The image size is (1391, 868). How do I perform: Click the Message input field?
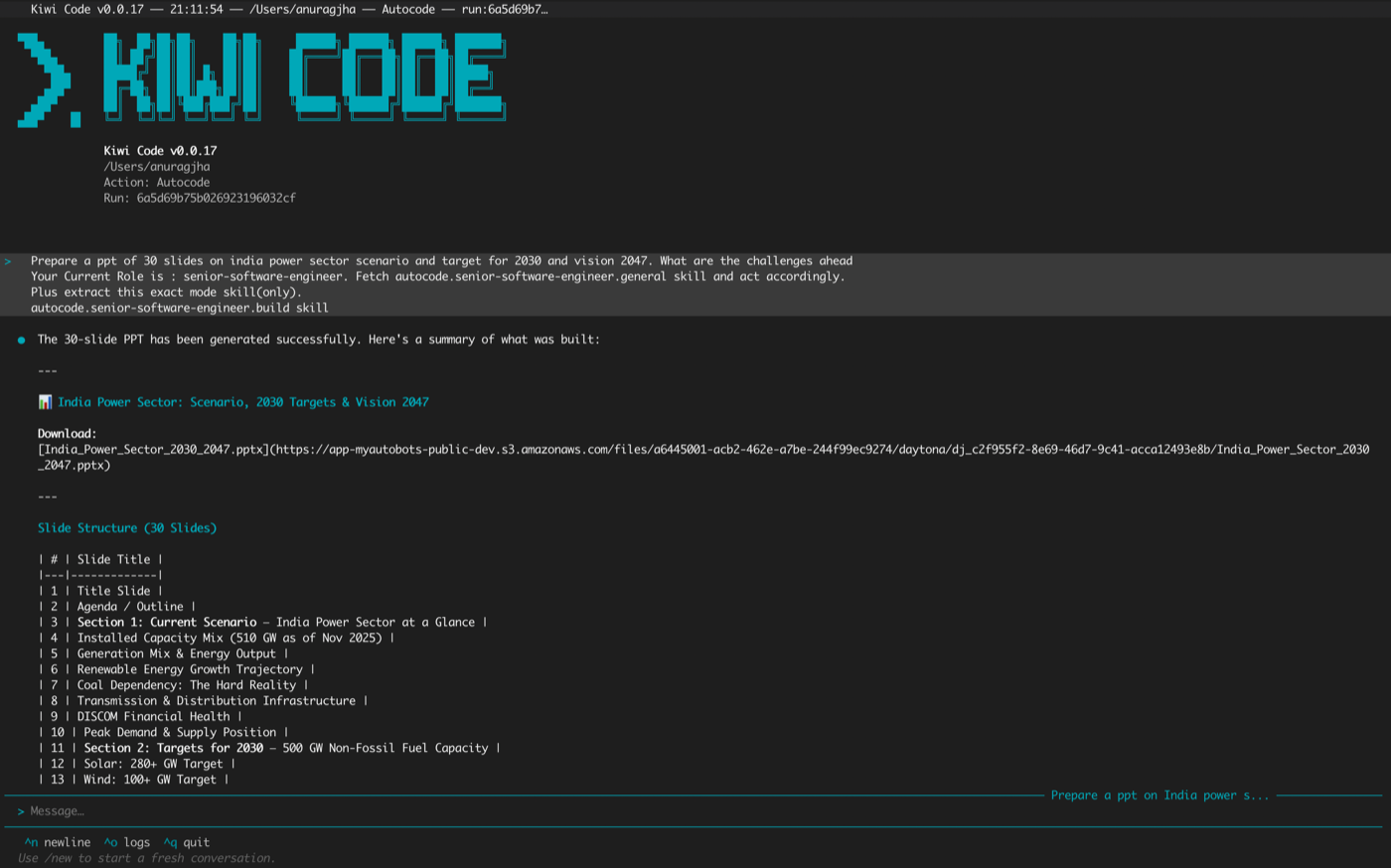pyautogui.click(x=695, y=811)
